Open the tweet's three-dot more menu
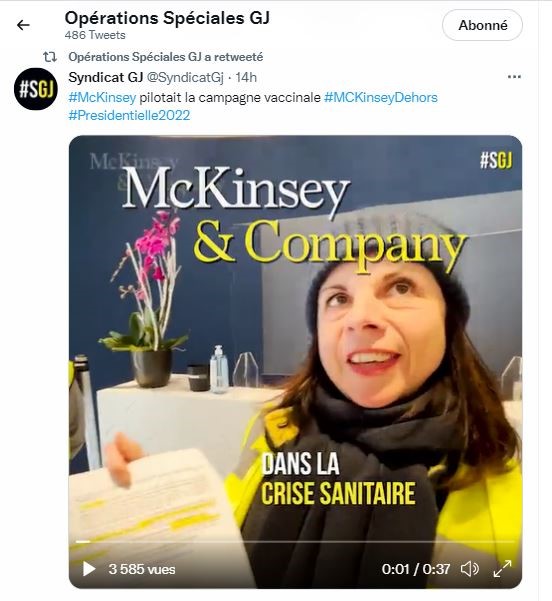The width and height of the screenshot is (552, 601). tap(514, 77)
